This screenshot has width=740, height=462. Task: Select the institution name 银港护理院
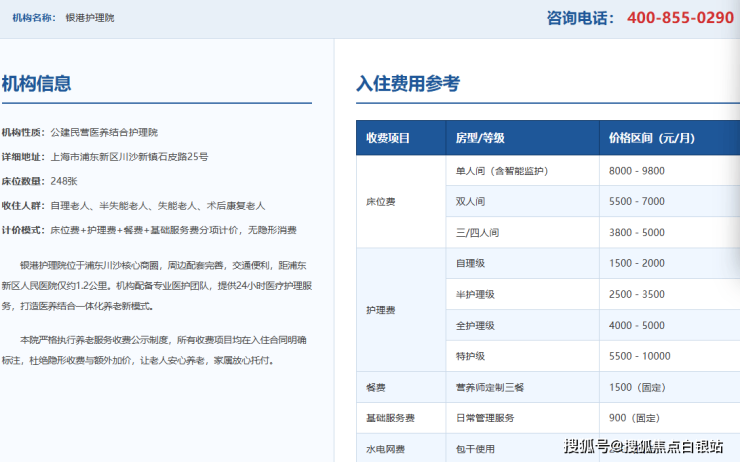[x=90, y=18]
